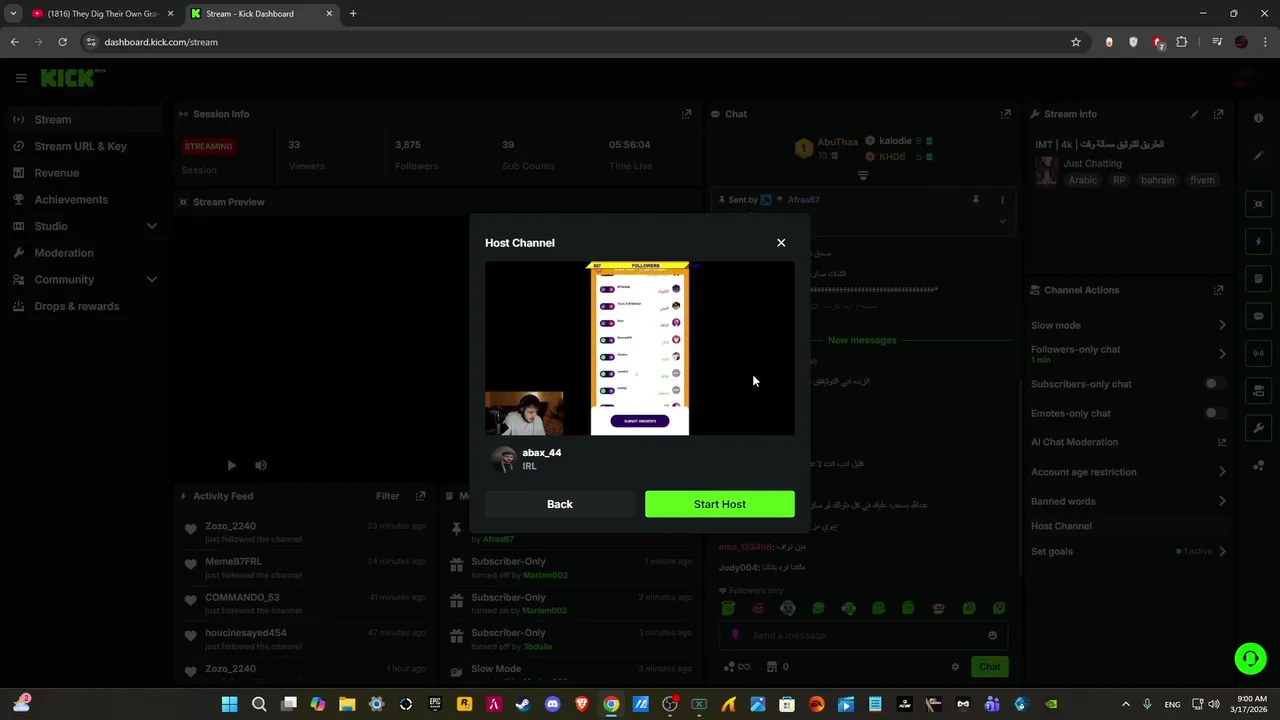This screenshot has height=720, width=1280.
Task: Select the chat bubble icon in the right rail
Action: 1259,316
